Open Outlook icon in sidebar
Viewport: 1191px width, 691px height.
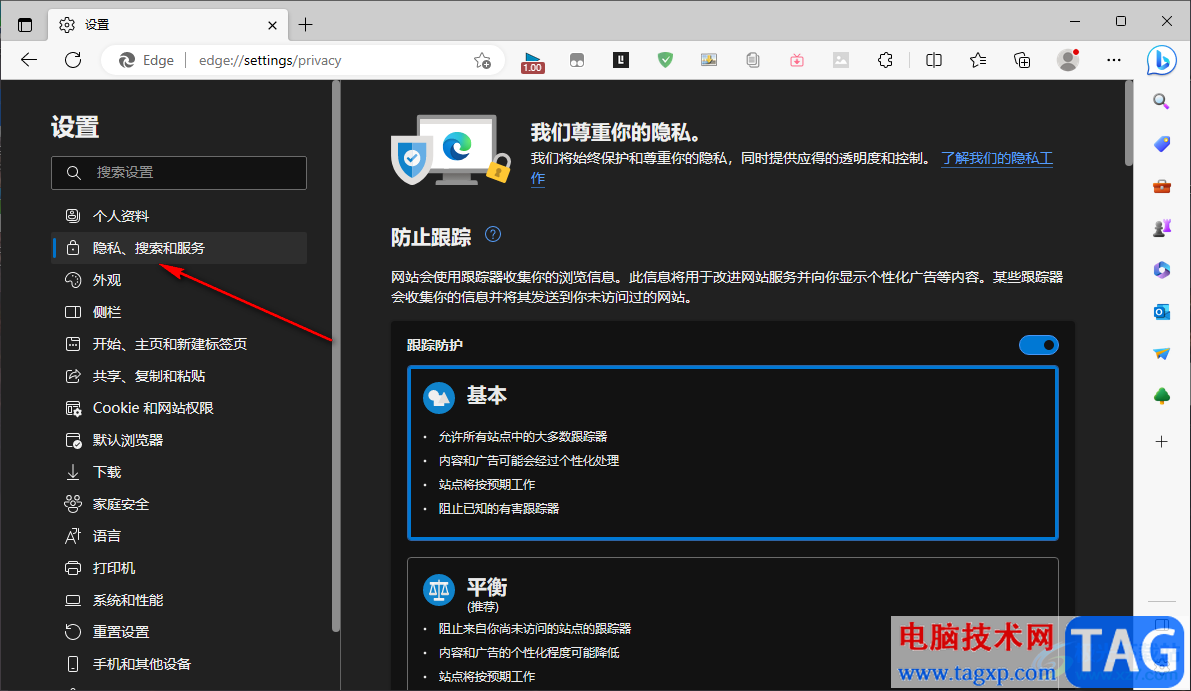[1161, 312]
